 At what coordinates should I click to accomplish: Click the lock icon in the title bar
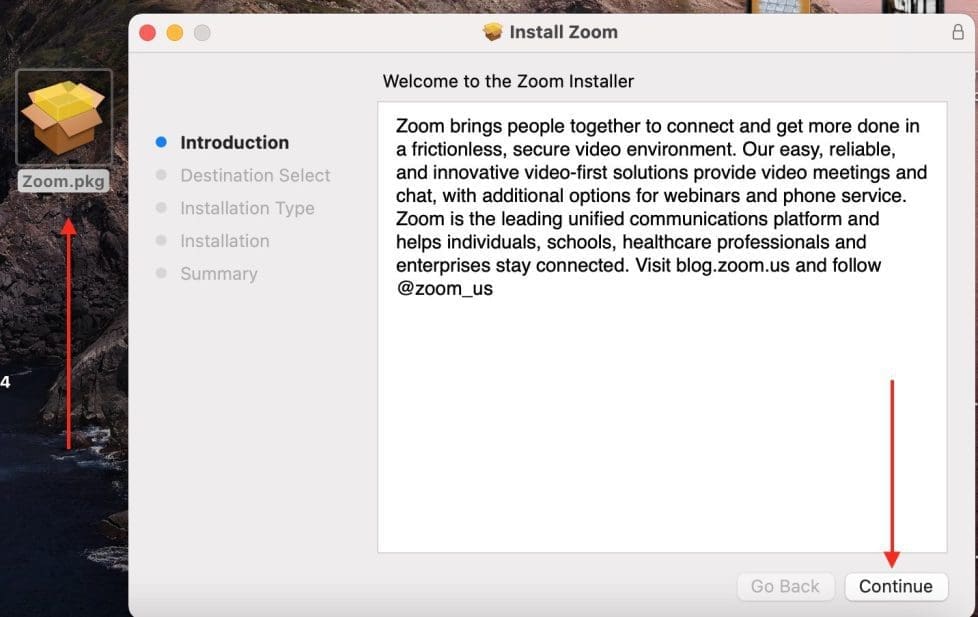957,32
